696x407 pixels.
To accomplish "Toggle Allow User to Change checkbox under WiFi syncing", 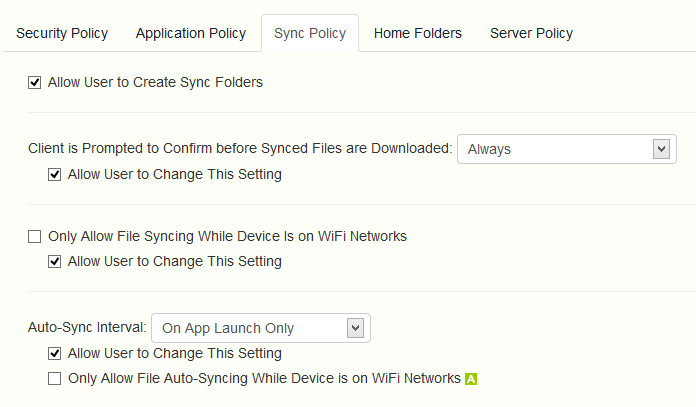I will point(55,262).
